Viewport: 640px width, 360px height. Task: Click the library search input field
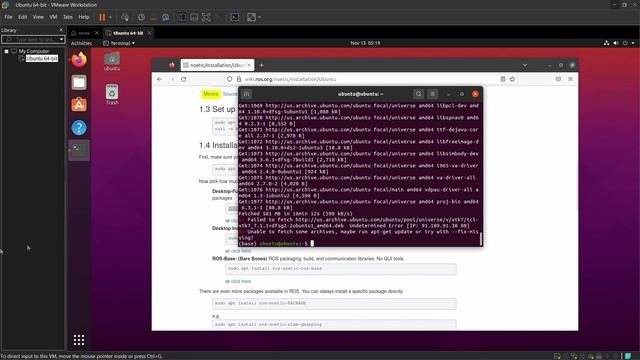[x=30, y=39]
